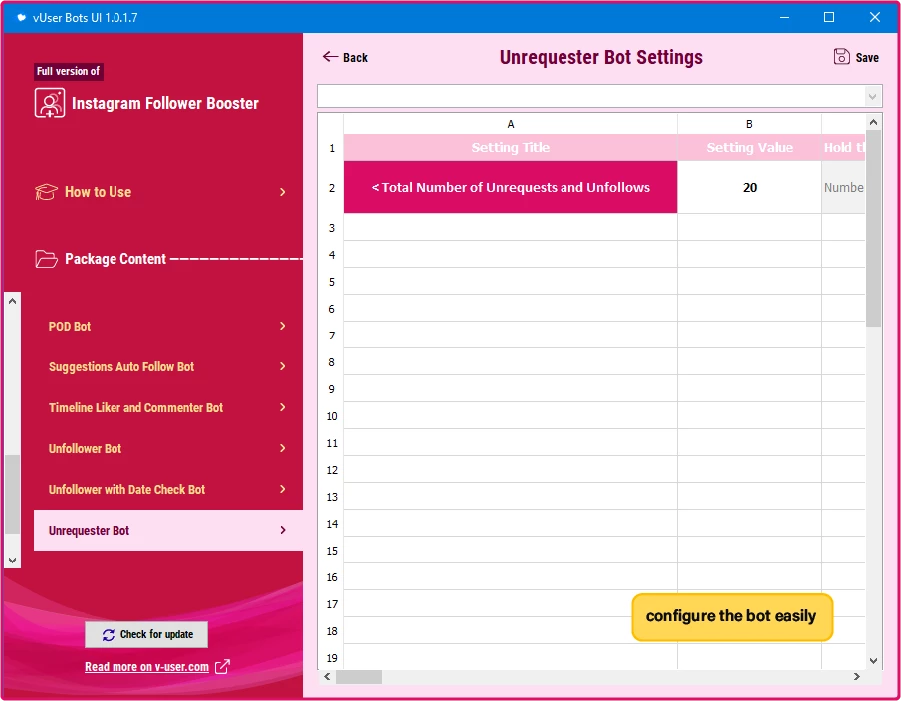
Task: Click the Back arrow icon
Action: (330, 56)
